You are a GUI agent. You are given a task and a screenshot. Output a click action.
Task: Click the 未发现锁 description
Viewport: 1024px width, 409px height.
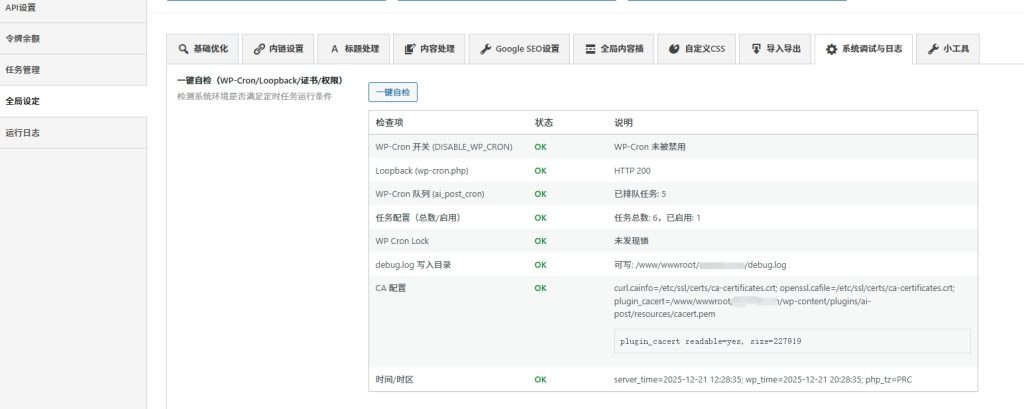[632, 241]
